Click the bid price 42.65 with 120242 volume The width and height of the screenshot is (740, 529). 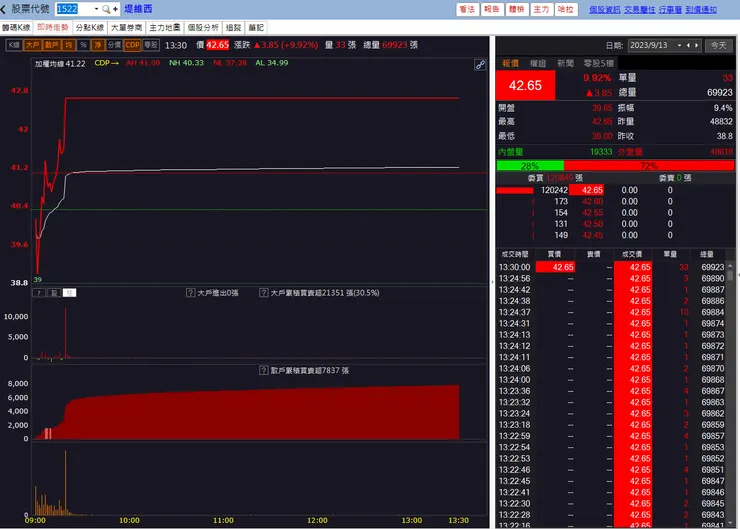pyautogui.click(x=587, y=190)
